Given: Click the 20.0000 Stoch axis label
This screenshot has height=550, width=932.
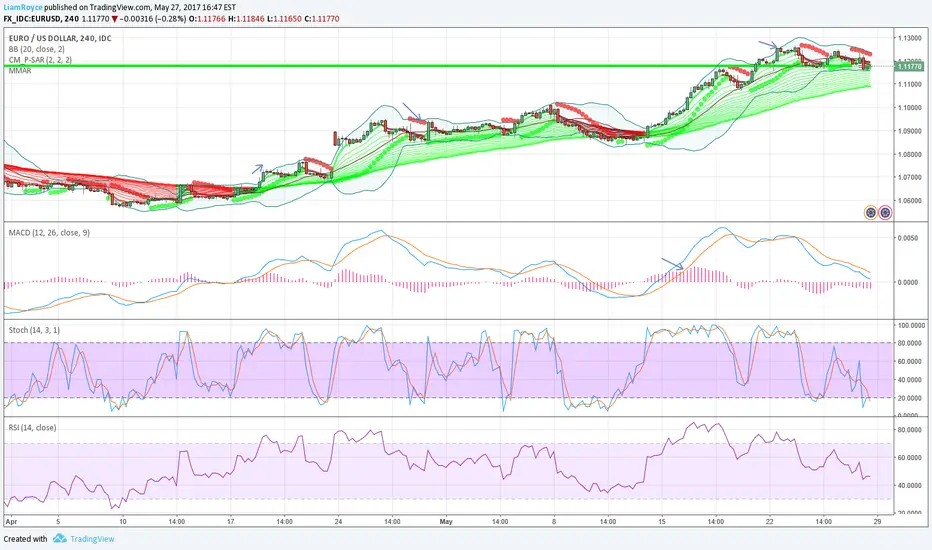Looking at the screenshot, I should (910, 398).
